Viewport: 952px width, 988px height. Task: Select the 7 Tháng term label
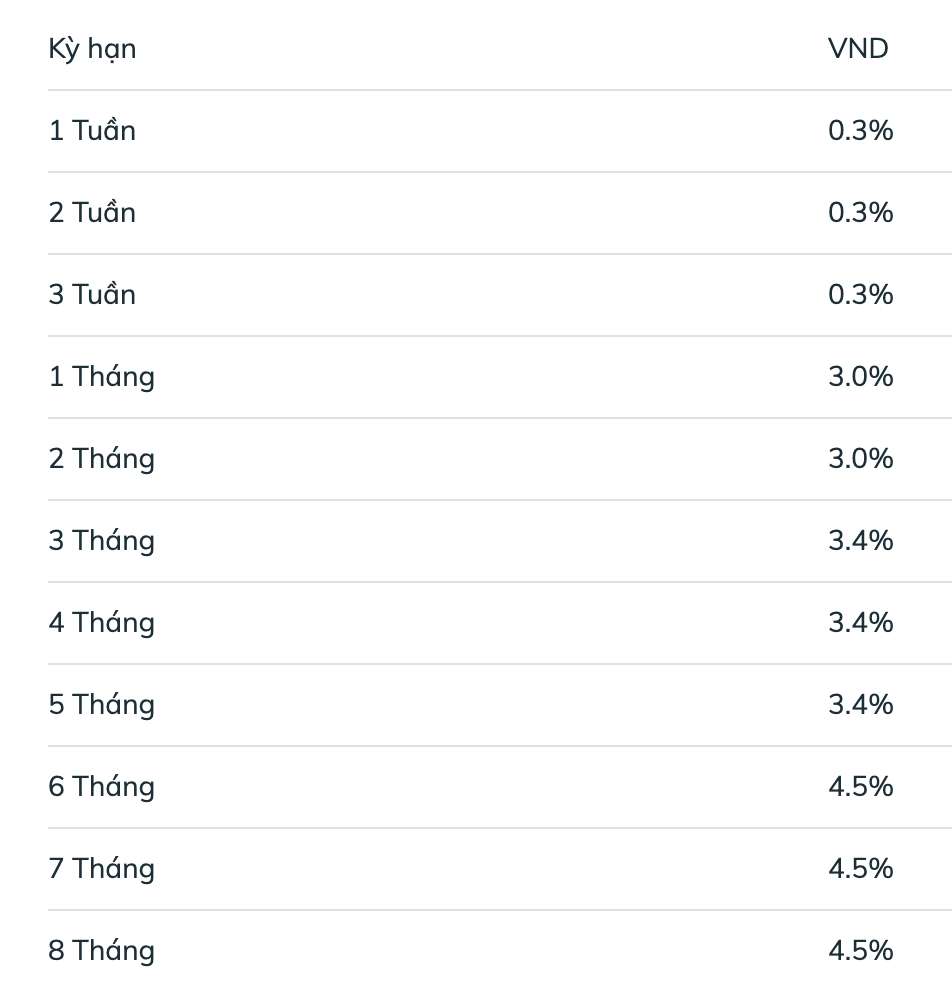[x=101, y=869]
